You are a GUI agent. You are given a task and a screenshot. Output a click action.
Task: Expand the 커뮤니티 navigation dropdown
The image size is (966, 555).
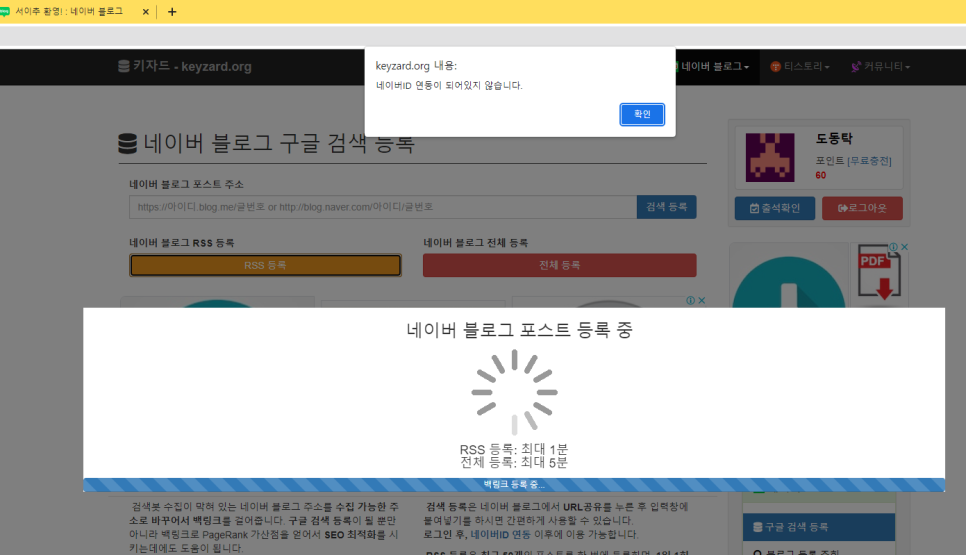click(x=880, y=67)
